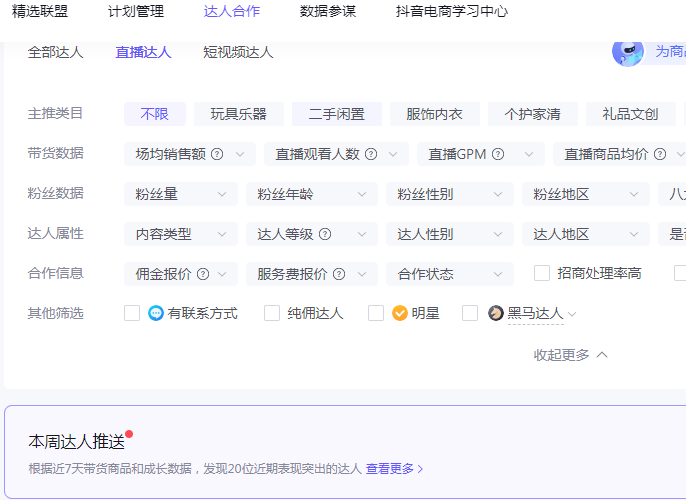Image resolution: width=686 pixels, height=500 pixels.
Task: Click help icon next to 直播GPM
Action: click(498, 154)
